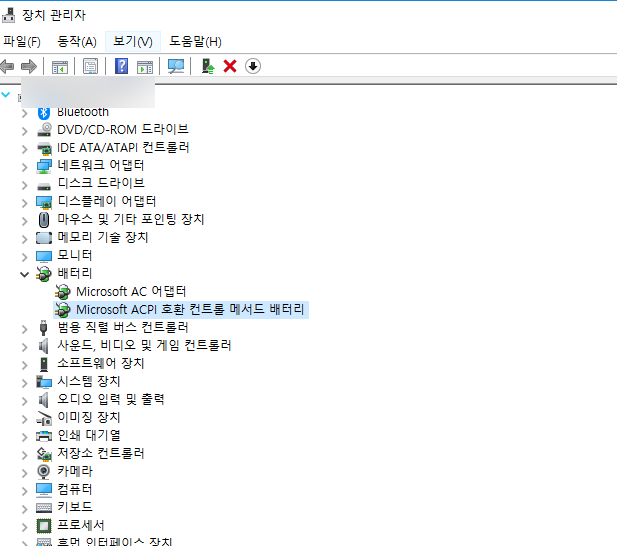
Task: Click the IDE ATA/ATAPI controller icon
Action: tap(44, 148)
